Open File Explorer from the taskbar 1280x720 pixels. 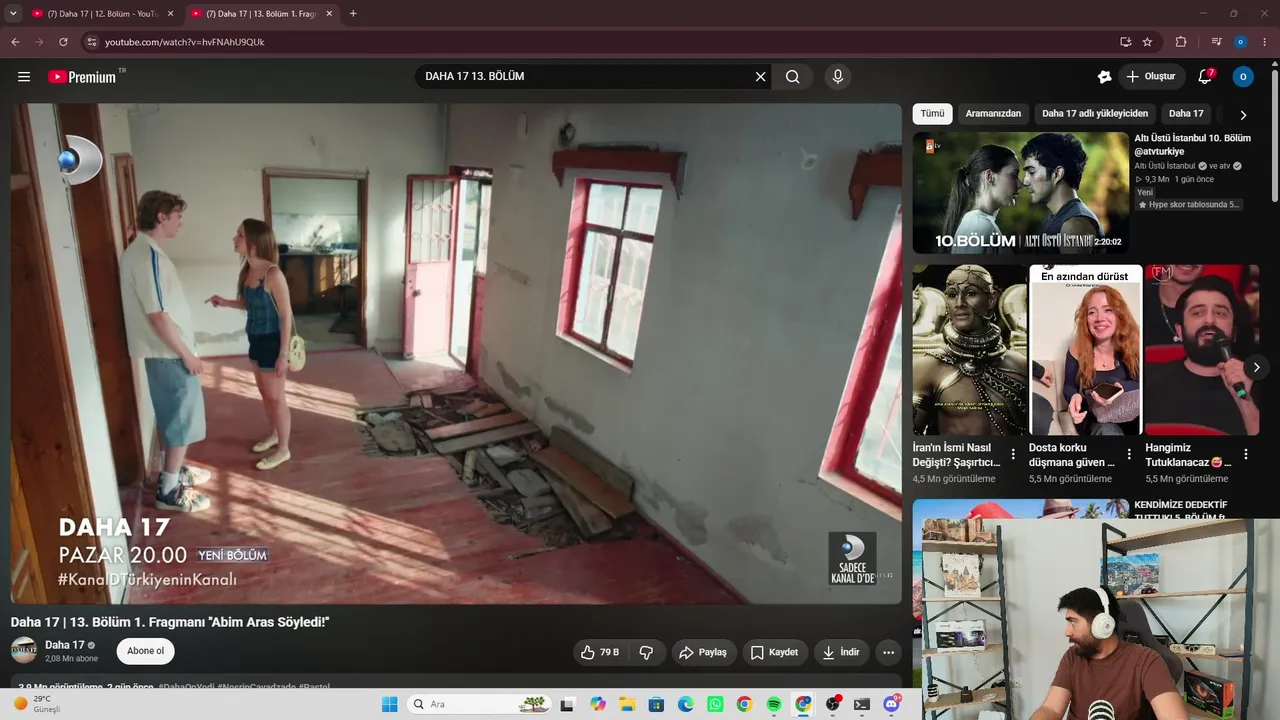pyautogui.click(x=627, y=704)
